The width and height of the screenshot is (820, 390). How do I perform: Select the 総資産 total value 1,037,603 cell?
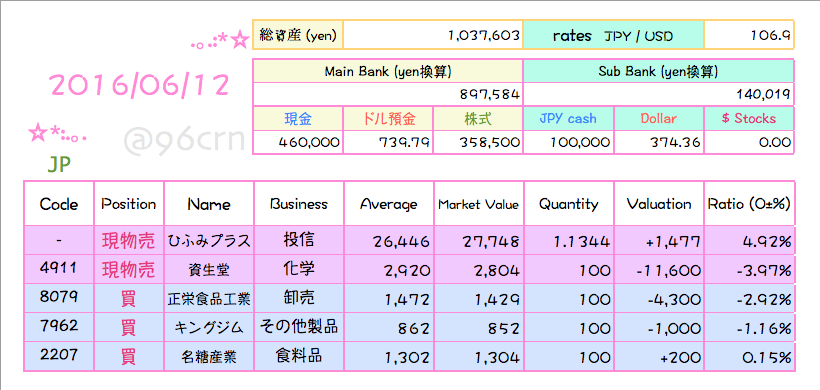click(433, 35)
